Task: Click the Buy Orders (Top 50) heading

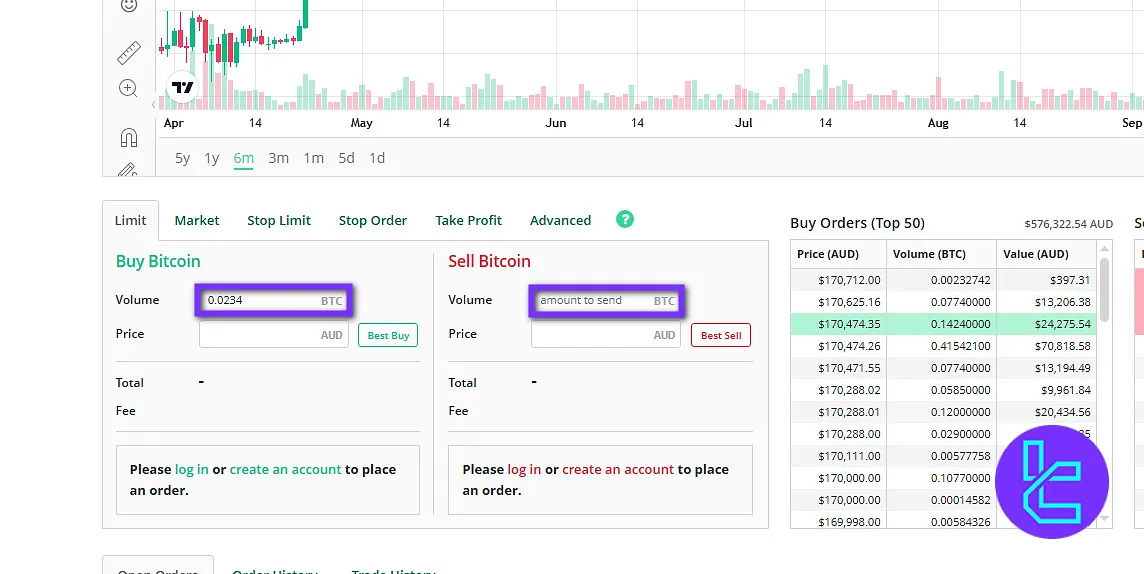Action: [x=857, y=223]
